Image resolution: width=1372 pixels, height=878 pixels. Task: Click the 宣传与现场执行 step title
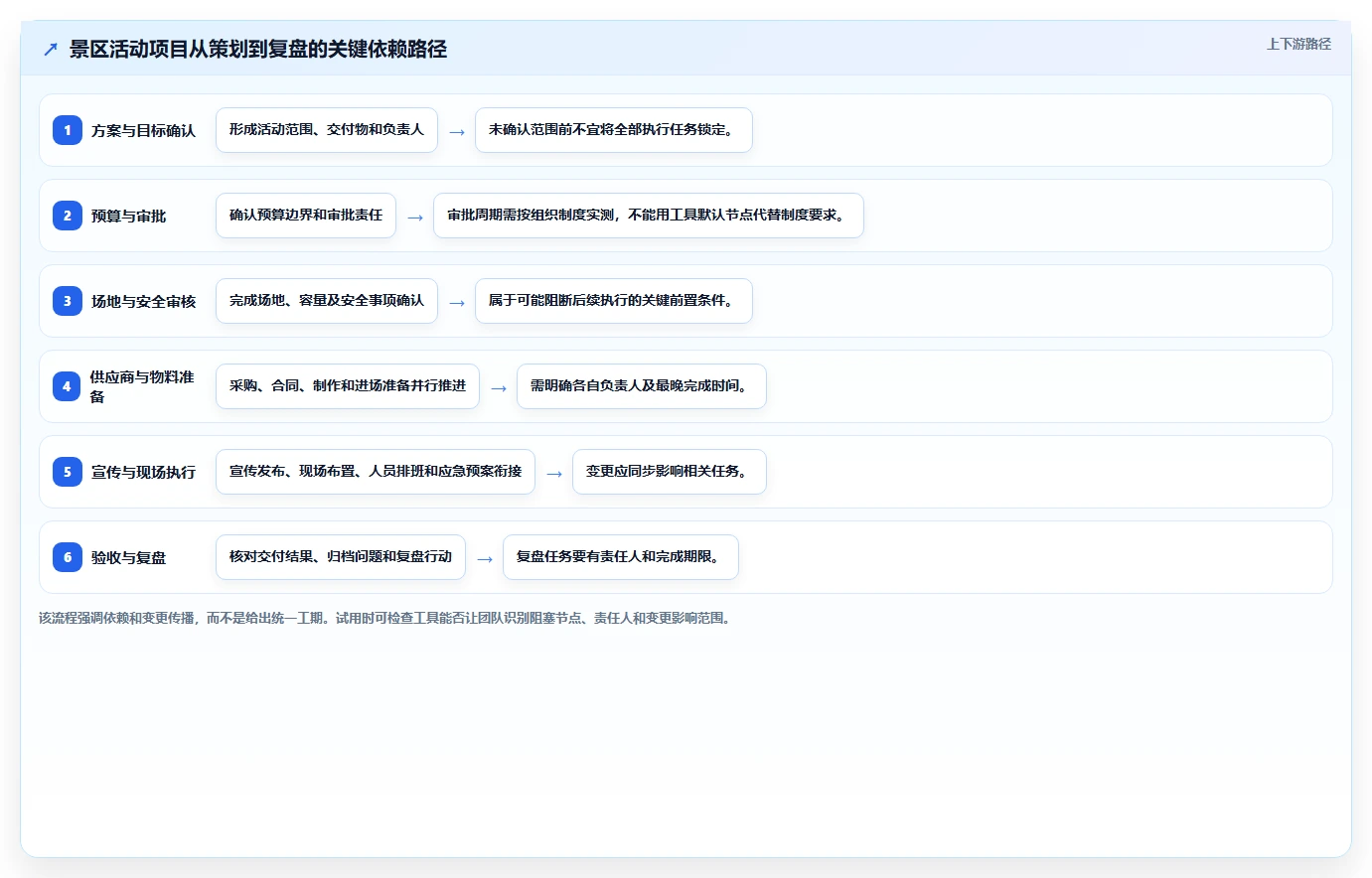[x=143, y=472]
